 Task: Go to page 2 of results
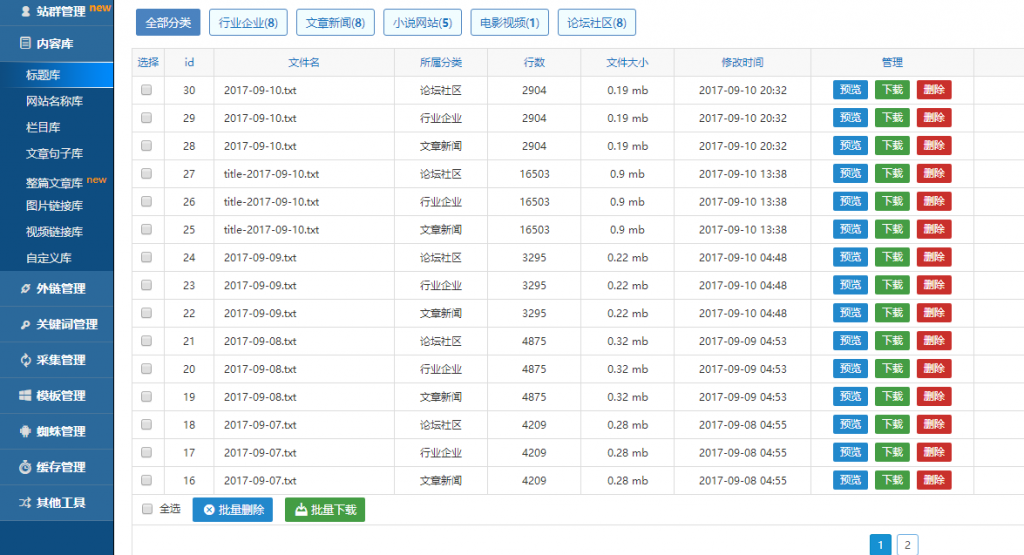907,545
